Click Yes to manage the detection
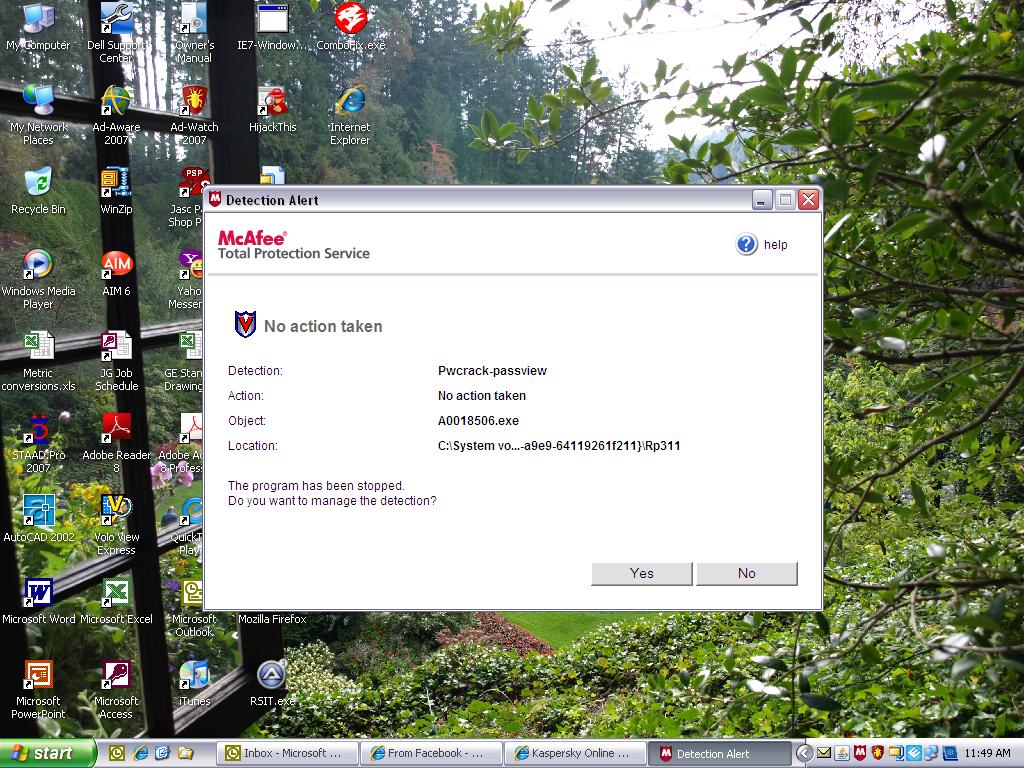This screenshot has width=1024, height=768. coord(641,573)
